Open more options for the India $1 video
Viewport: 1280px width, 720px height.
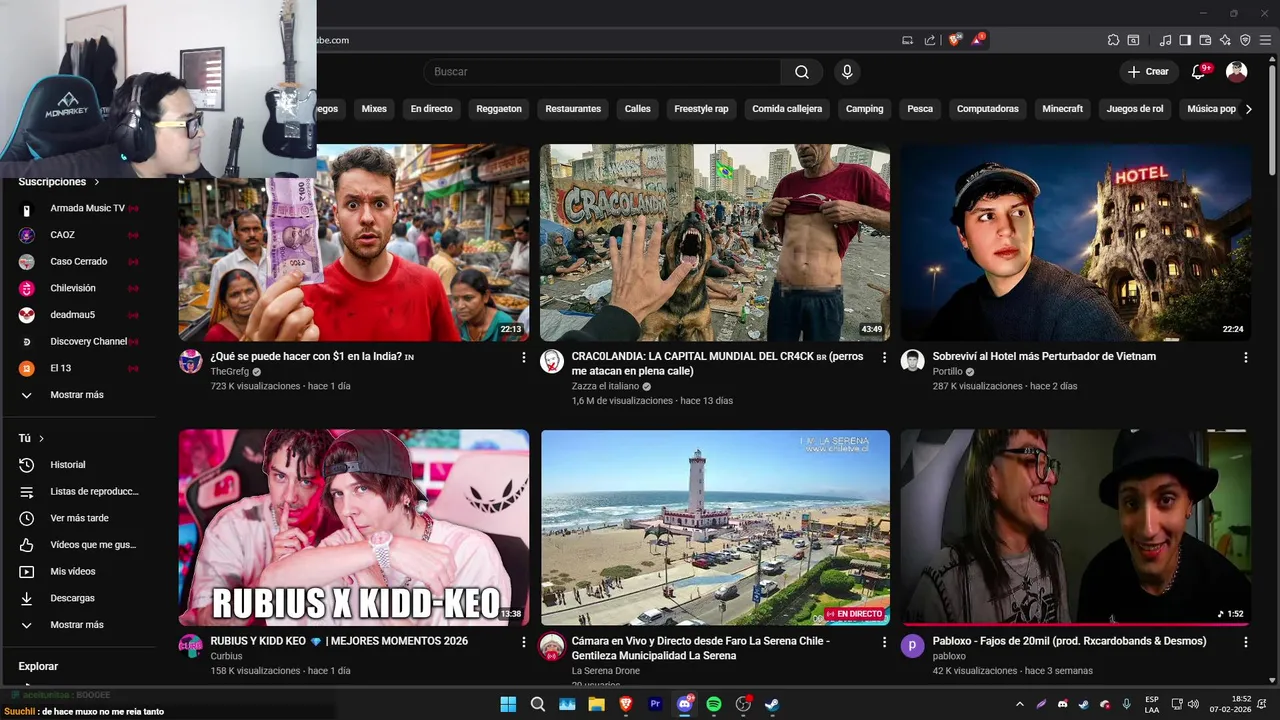[x=523, y=357]
